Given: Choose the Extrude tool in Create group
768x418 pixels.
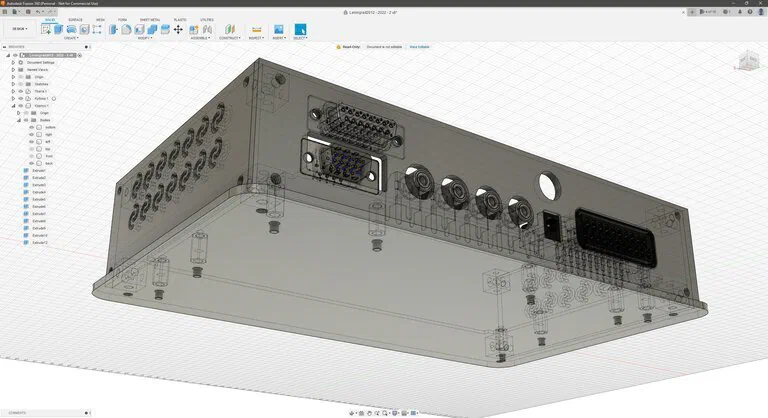Looking at the screenshot, I should coord(59,29).
